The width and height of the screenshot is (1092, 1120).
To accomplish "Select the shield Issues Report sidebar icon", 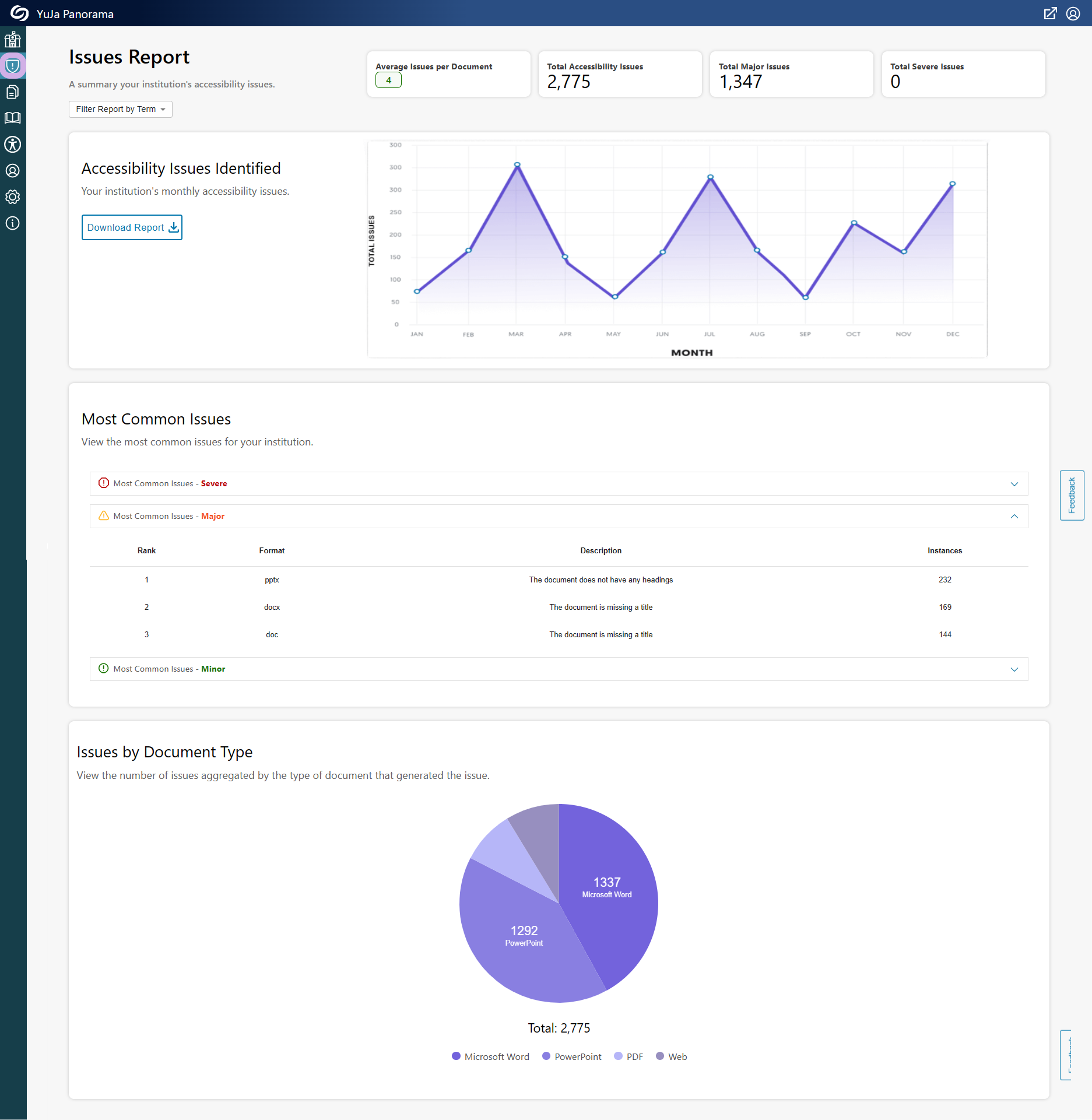I will [x=13, y=66].
